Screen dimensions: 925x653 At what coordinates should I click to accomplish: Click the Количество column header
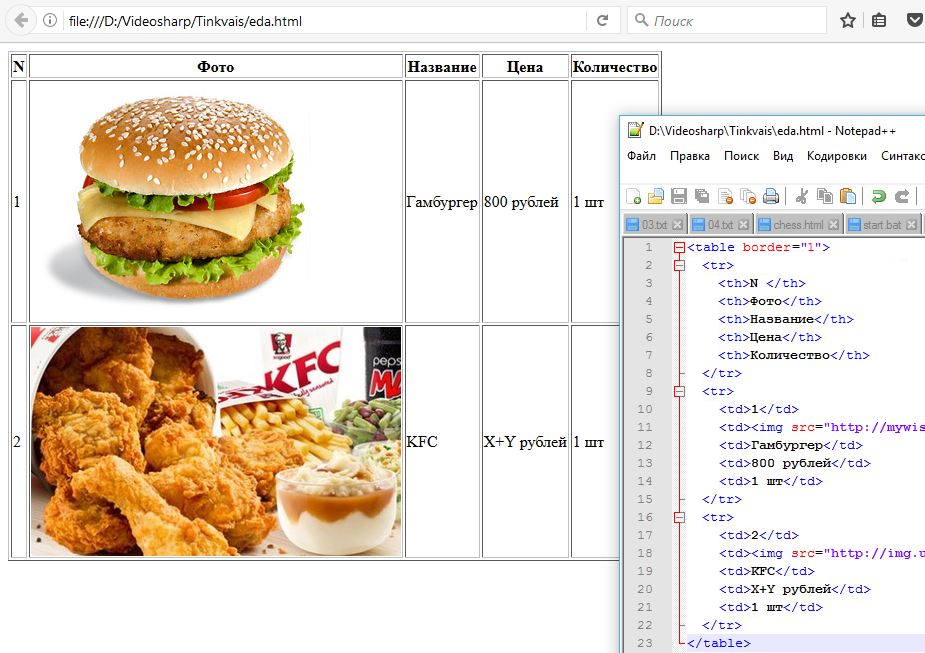tap(615, 67)
